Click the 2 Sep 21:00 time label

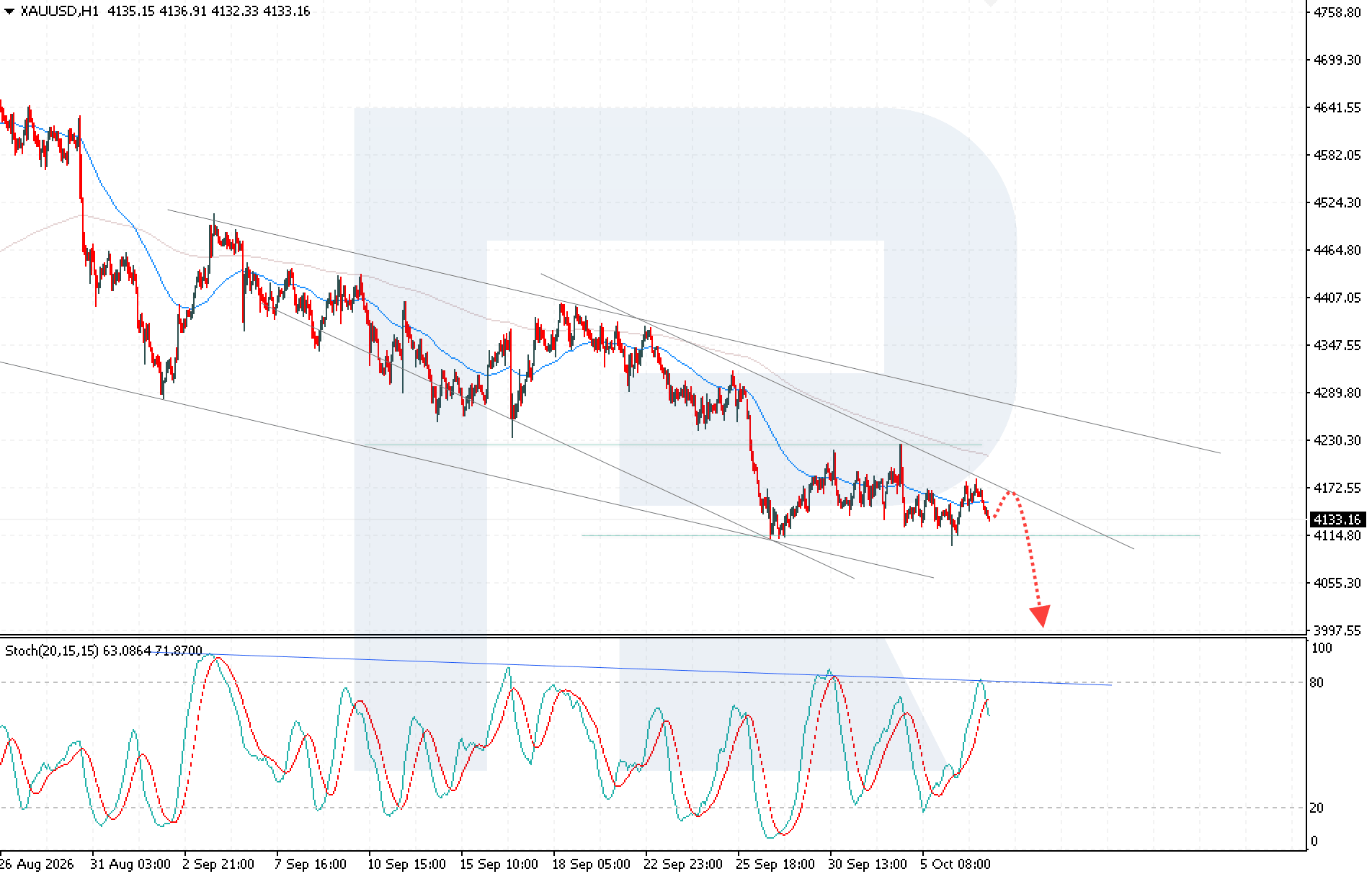(218, 864)
